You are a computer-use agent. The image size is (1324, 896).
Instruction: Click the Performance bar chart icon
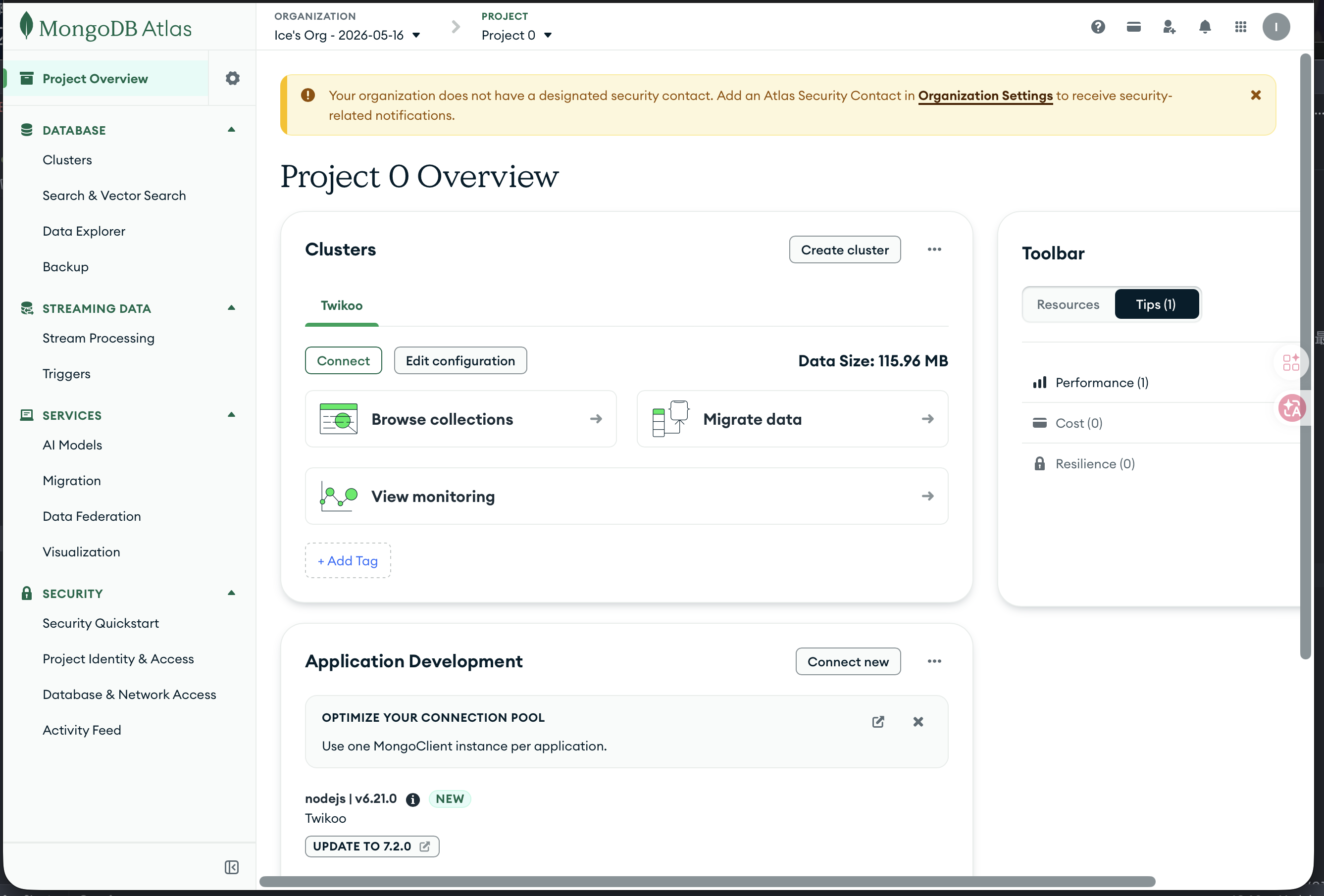tap(1040, 382)
